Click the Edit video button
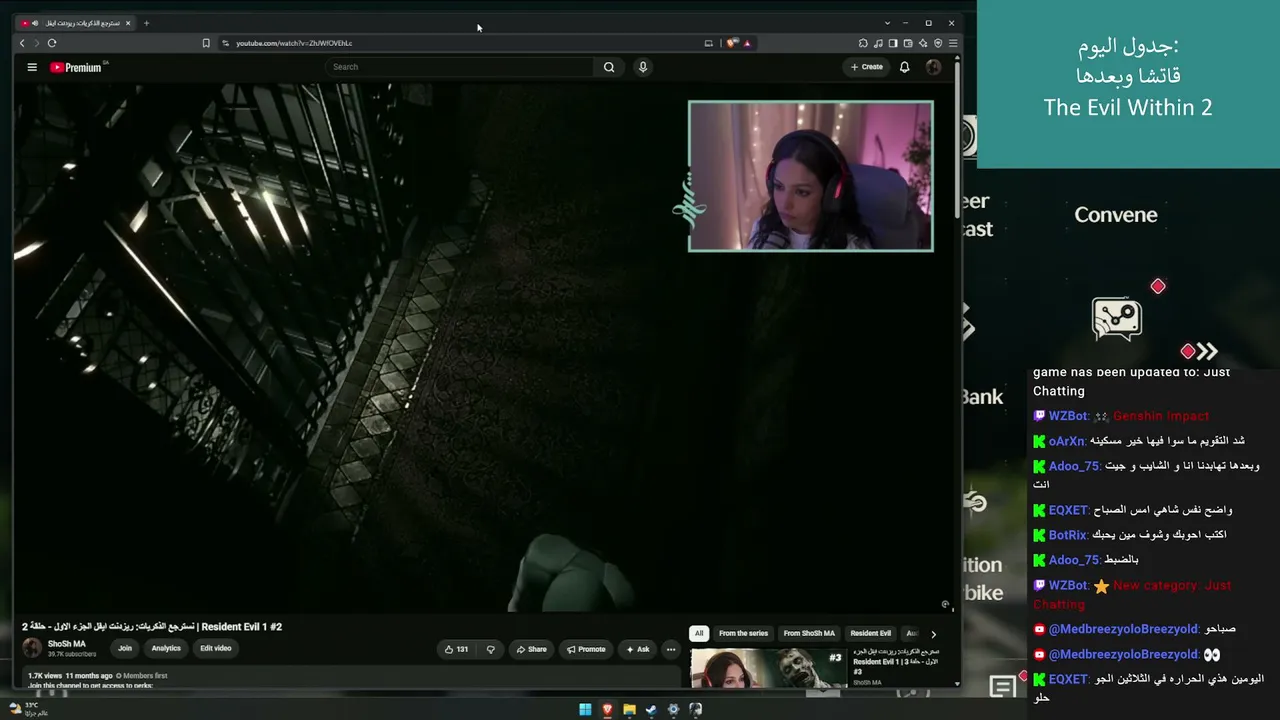The height and width of the screenshot is (720, 1280). tap(215, 648)
